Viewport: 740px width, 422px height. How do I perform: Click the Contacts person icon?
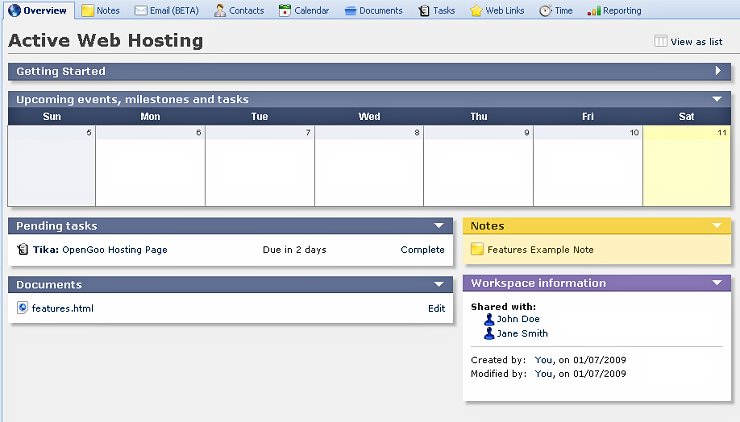pyautogui.click(x=219, y=10)
